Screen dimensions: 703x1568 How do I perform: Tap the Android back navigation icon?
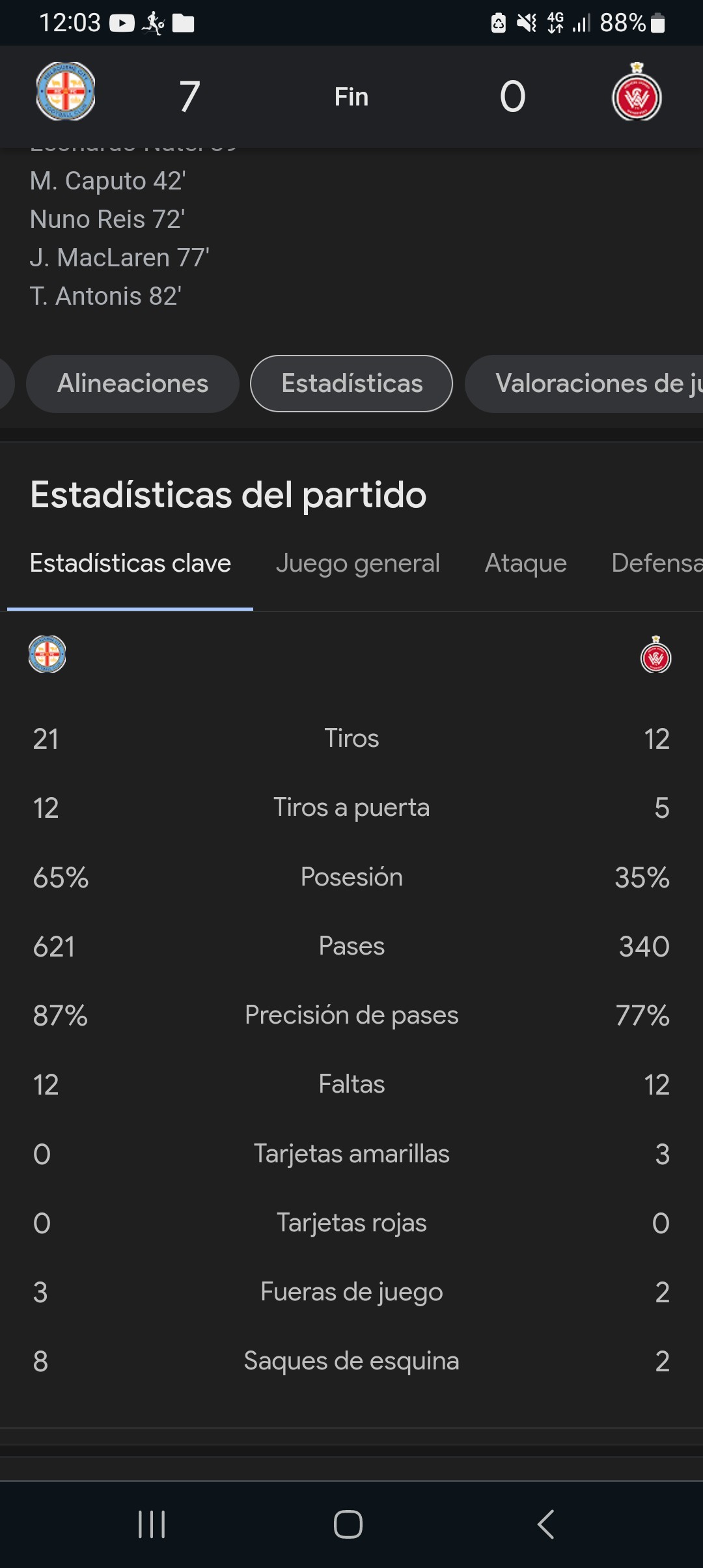click(545, 1524)
